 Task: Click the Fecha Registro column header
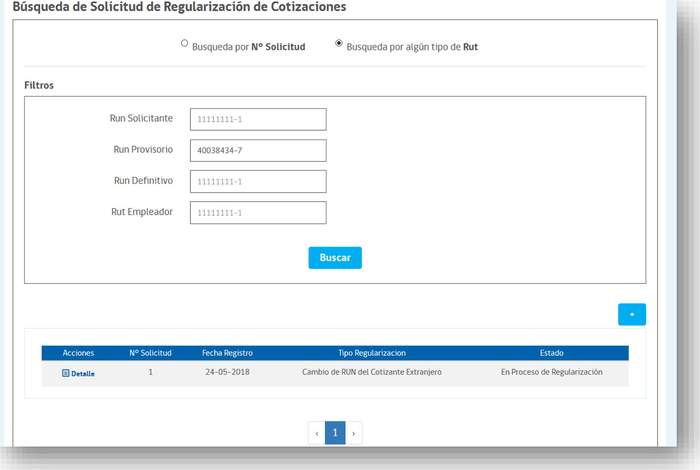point(227,353)
